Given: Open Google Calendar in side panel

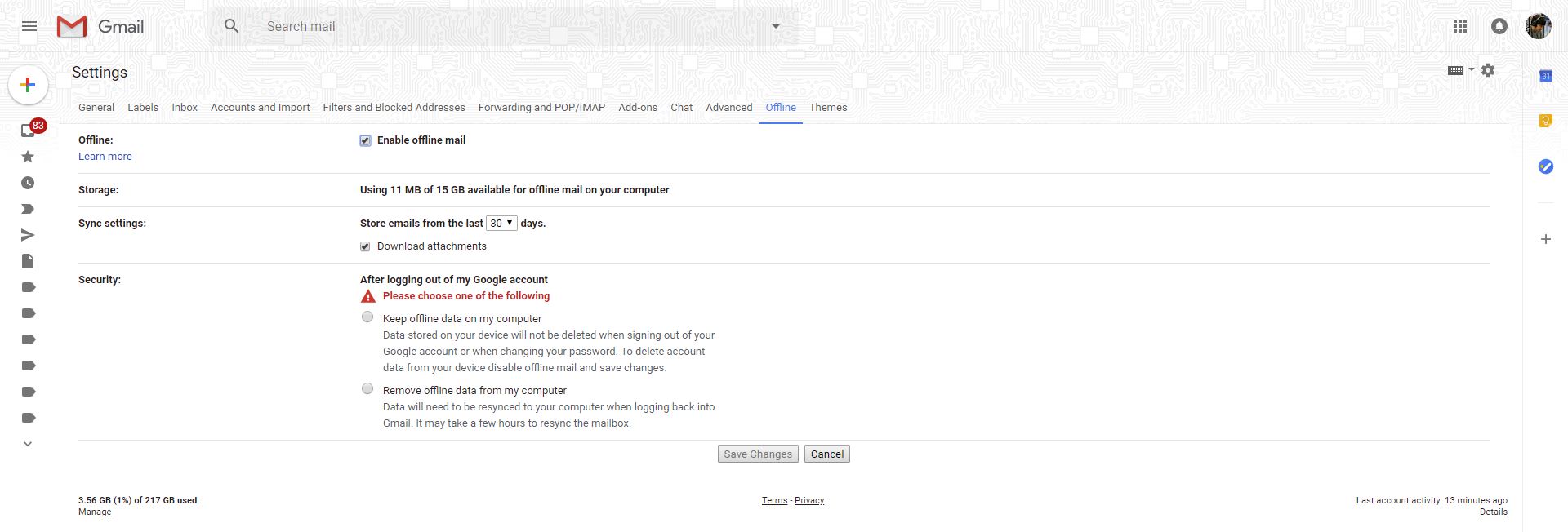Looking at the screenshot, I should click(x=1545, y=75).
